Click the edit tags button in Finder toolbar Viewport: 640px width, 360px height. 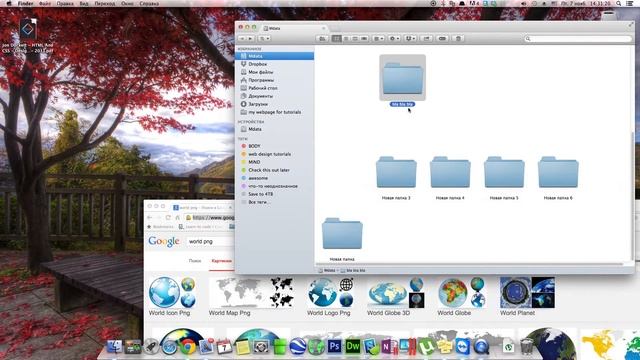pos(442,38)
